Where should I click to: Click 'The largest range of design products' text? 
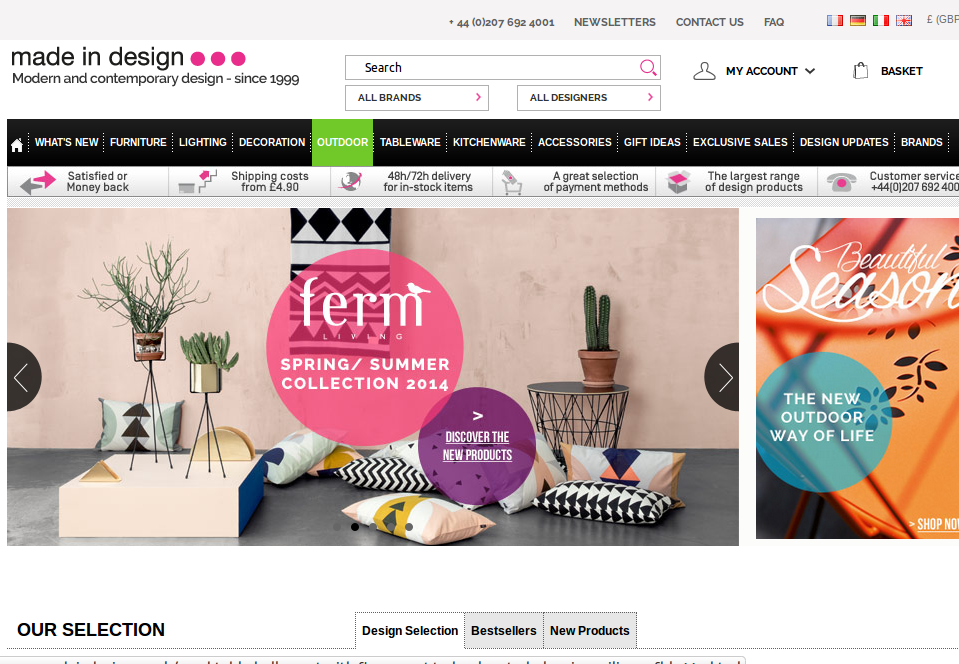(754, 182)
